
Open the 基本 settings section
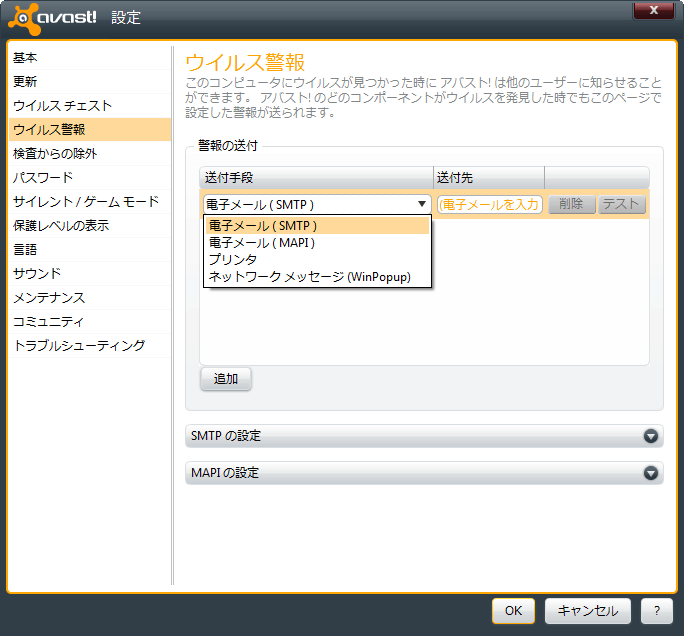point(90,58)
